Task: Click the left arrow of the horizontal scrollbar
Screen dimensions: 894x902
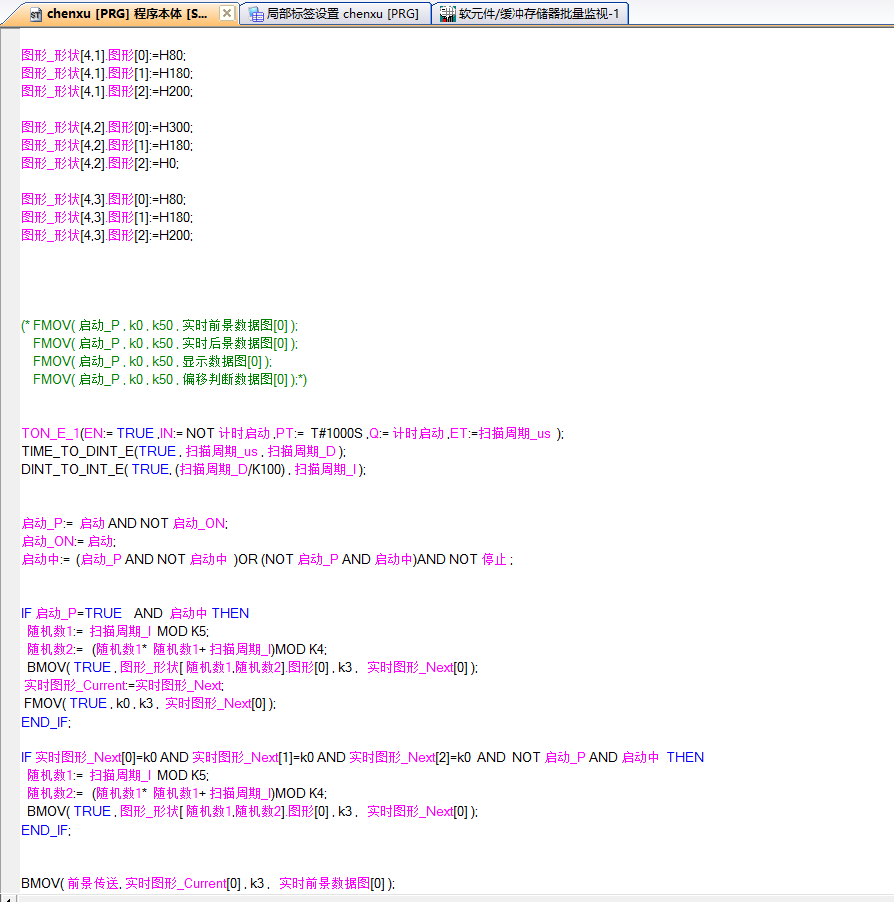Action: 8,897
